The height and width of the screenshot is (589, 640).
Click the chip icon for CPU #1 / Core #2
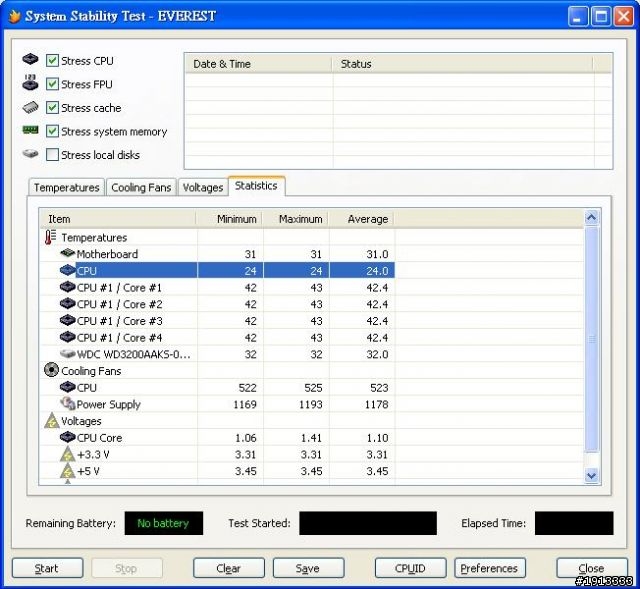click(x=67, y=304)
